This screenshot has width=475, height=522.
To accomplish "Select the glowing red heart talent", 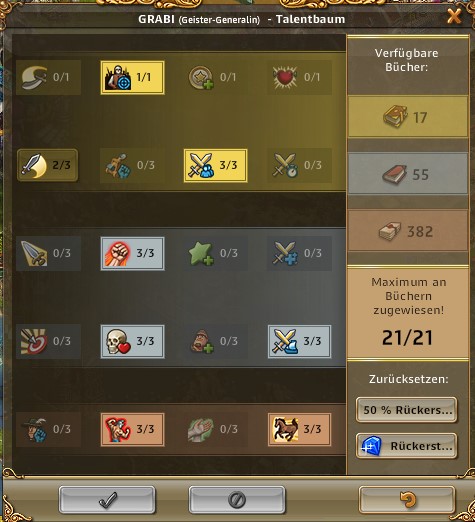I will click(299, 77).
